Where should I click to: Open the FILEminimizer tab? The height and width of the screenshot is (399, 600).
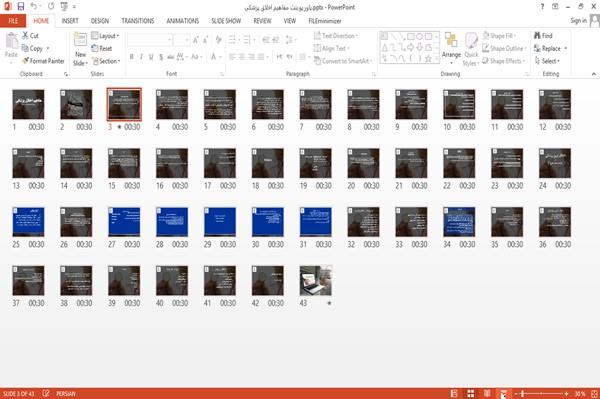(x=324, y=21)
